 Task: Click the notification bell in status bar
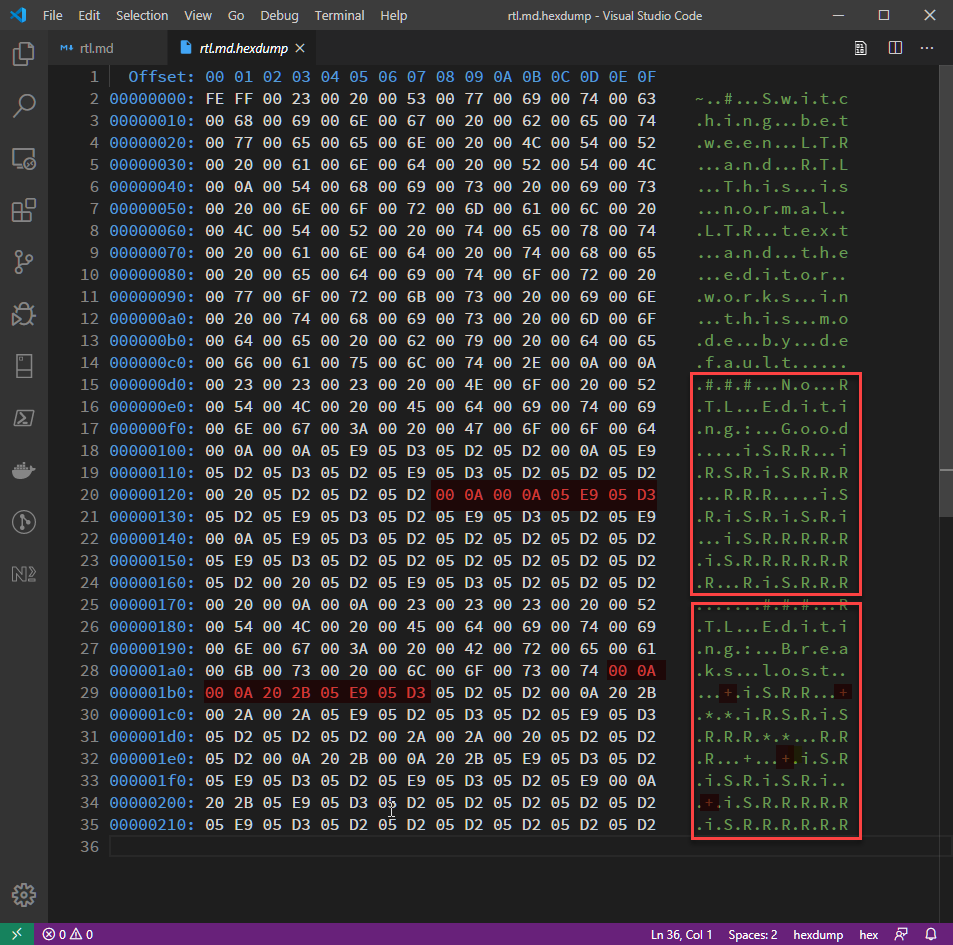(931, 934)
